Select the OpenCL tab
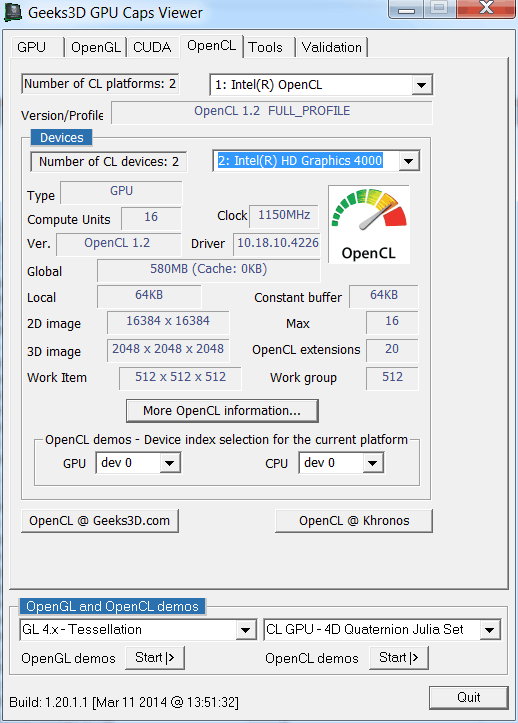Image resolution: width=518 pixels, height=723 pixels. click(212, 46)
